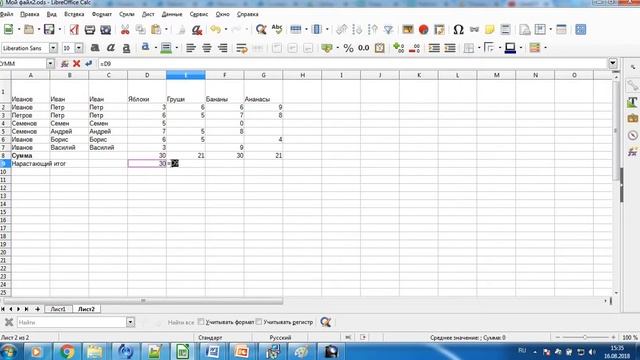Increase indent icon
This screenshot has width=640, height=360.
(x=434, y=48)
